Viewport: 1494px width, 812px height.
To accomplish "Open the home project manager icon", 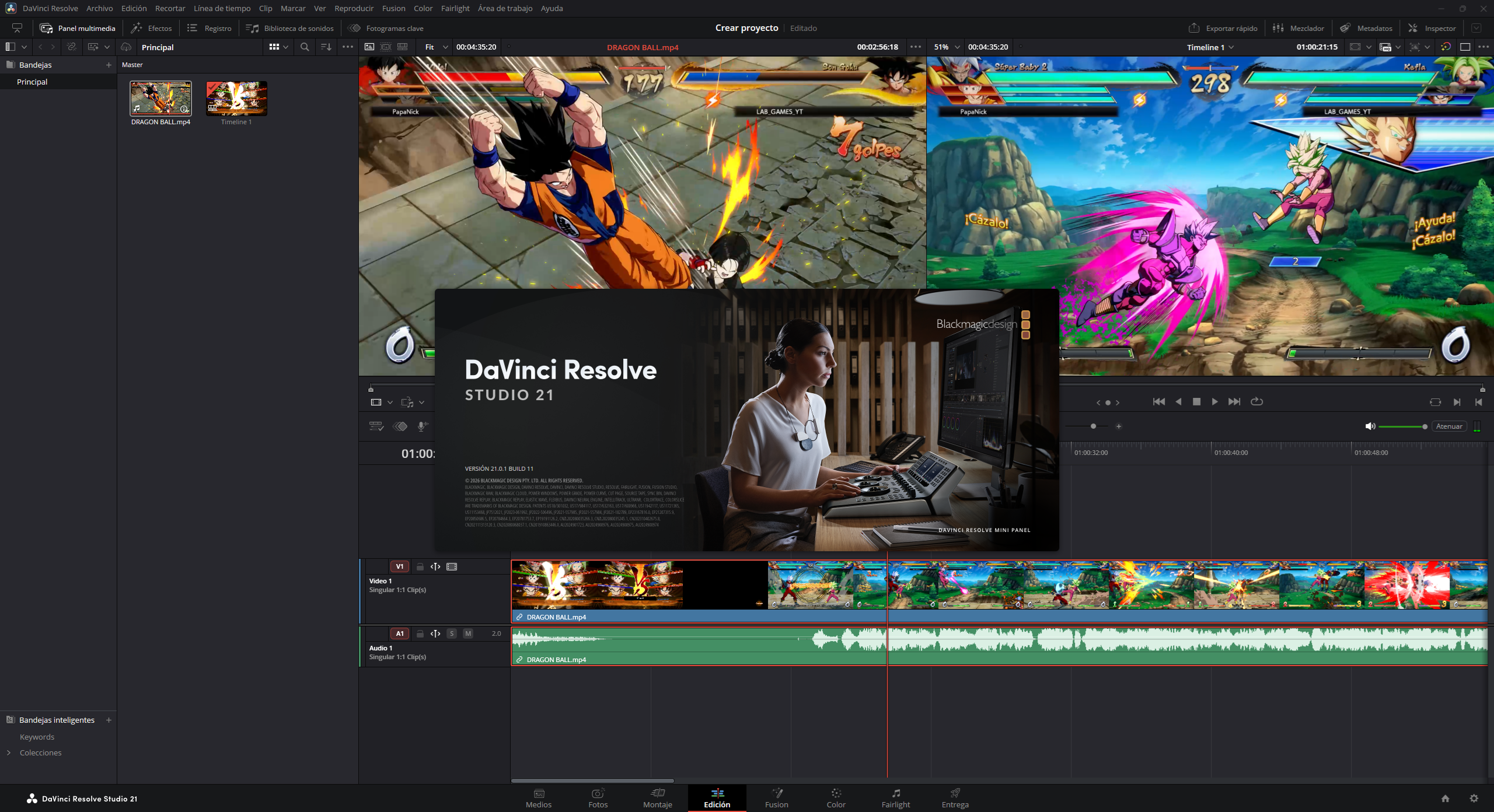I will 1445,799.
